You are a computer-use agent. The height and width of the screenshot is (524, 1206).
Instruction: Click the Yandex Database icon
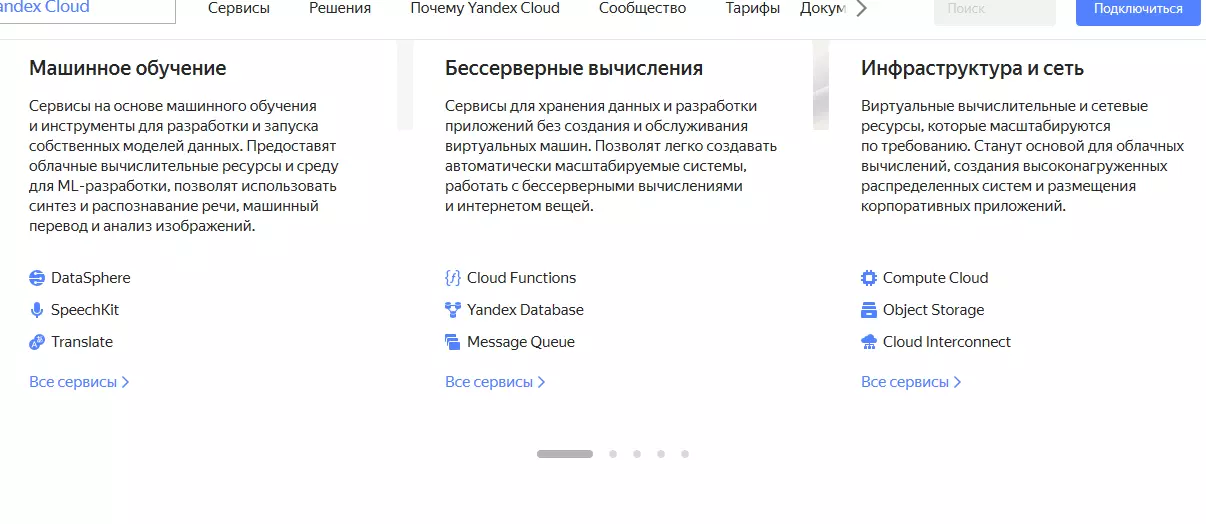pyautogui.click(x=453, y=310)
